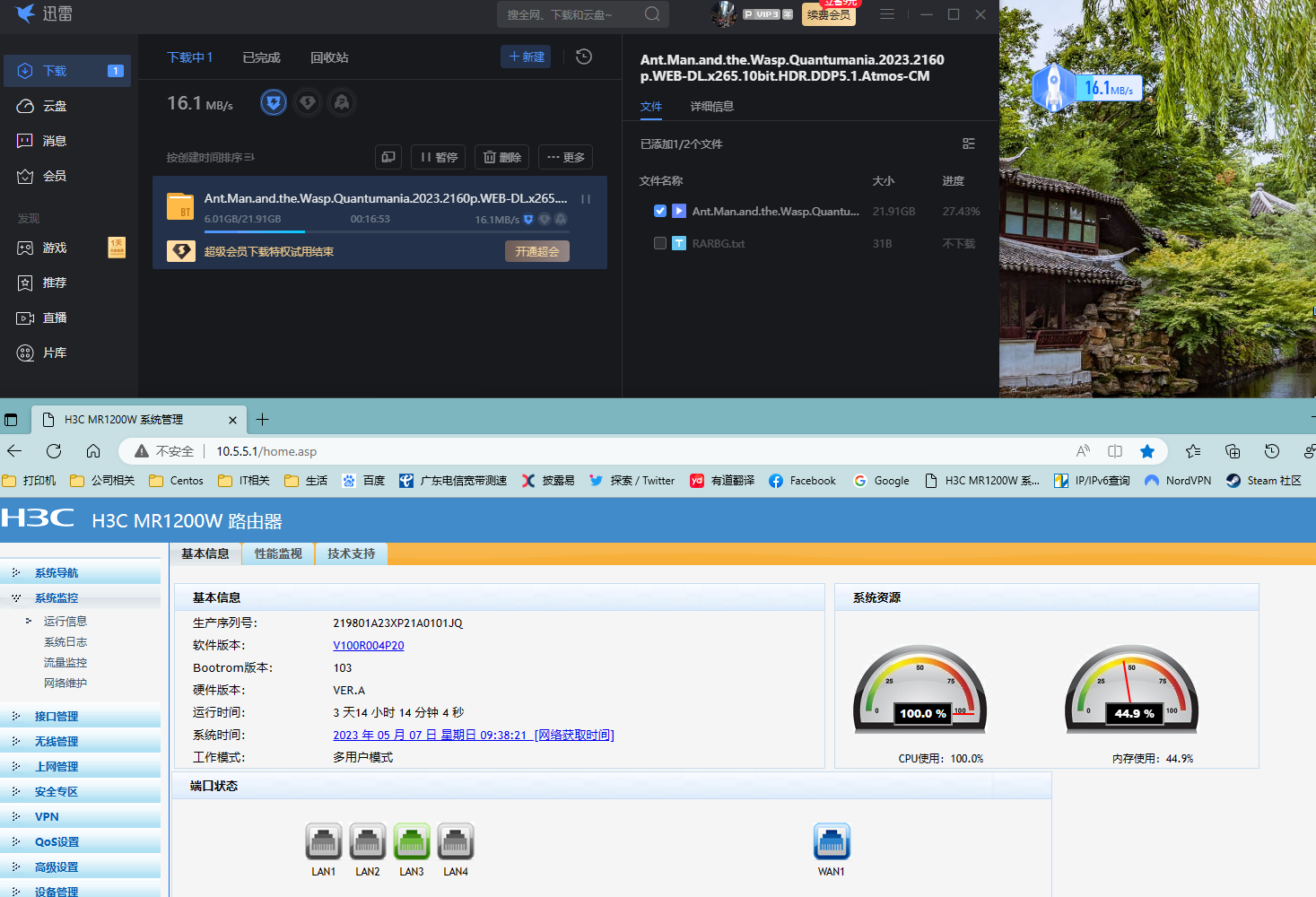1316x897 pixels.
Task: Open download history clock icon in Xunlei
Action: (584, 57)
